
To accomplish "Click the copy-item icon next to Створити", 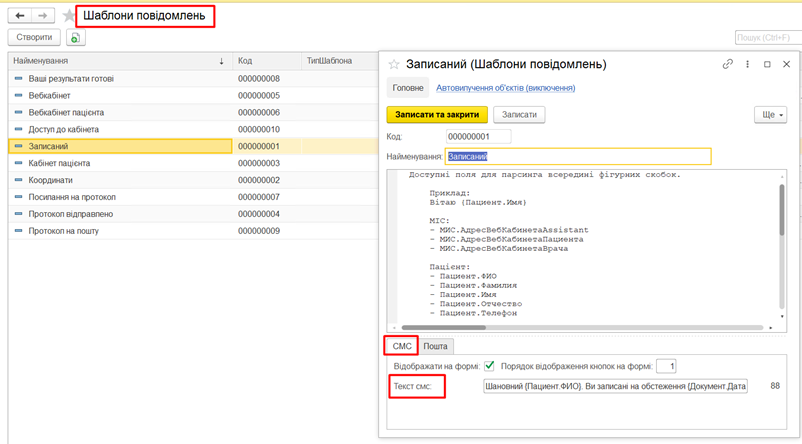I will pos(76,38).
